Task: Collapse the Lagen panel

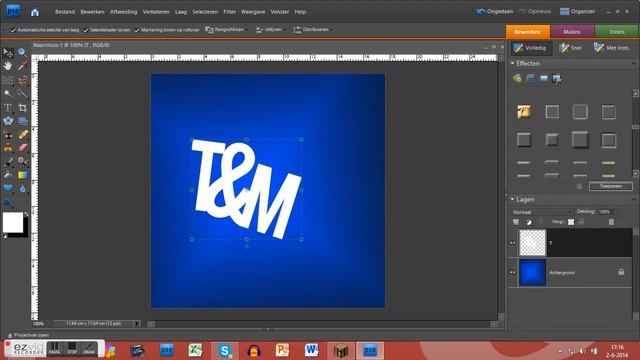Action: [x=513, y=200]
